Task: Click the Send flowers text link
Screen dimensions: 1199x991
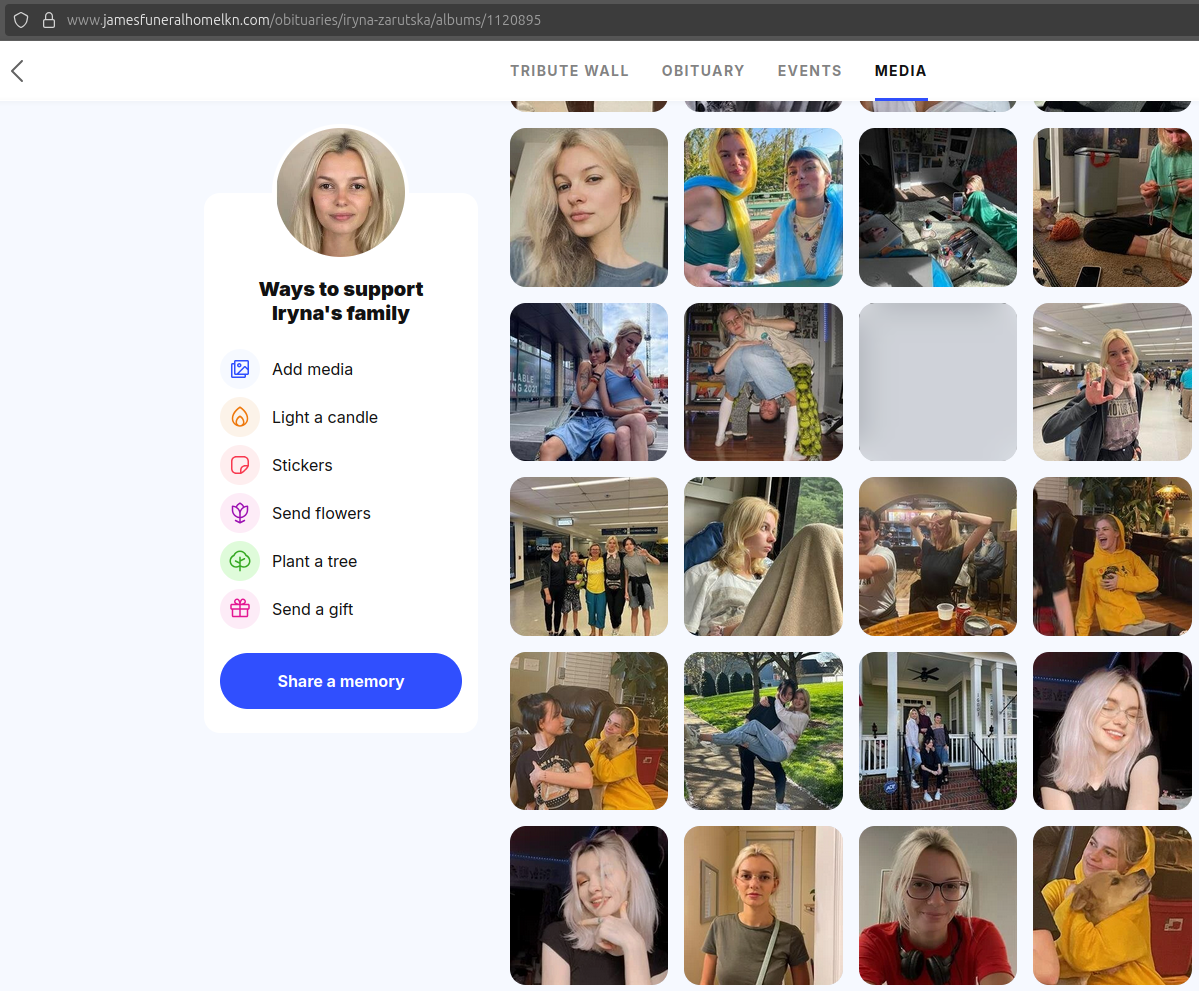Action: (321, 513)
